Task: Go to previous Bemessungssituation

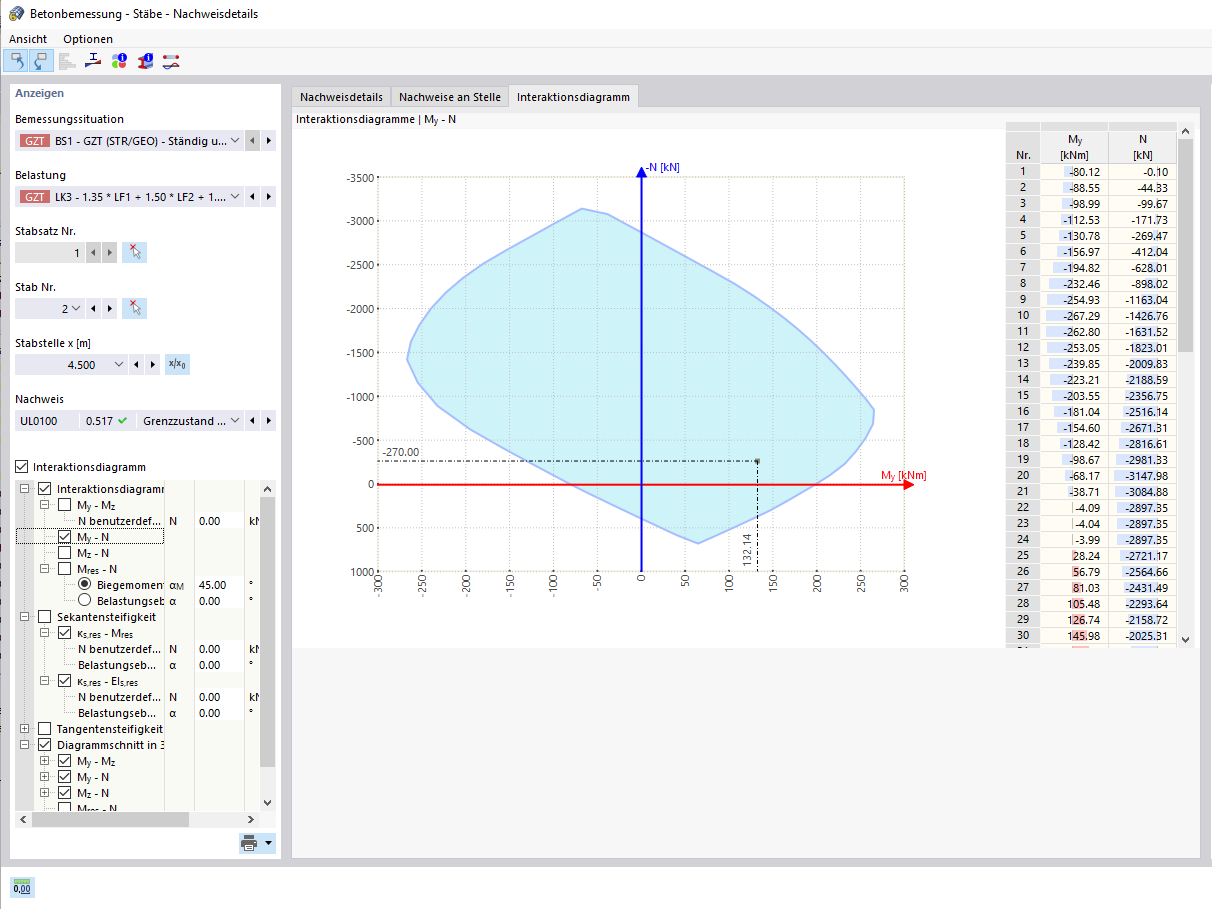Action: coord(253,141)
